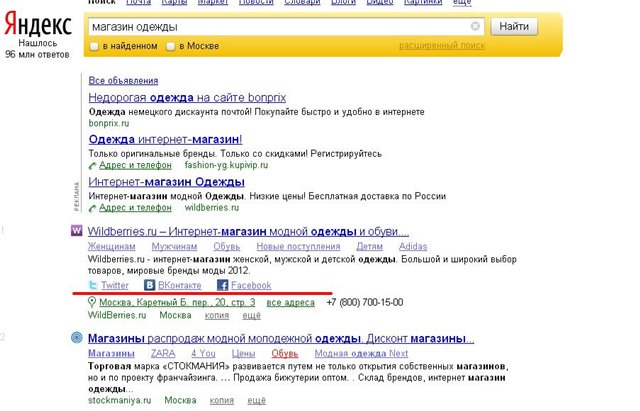
Task: Open the 'Цены' sitelink
Action: 243,353
